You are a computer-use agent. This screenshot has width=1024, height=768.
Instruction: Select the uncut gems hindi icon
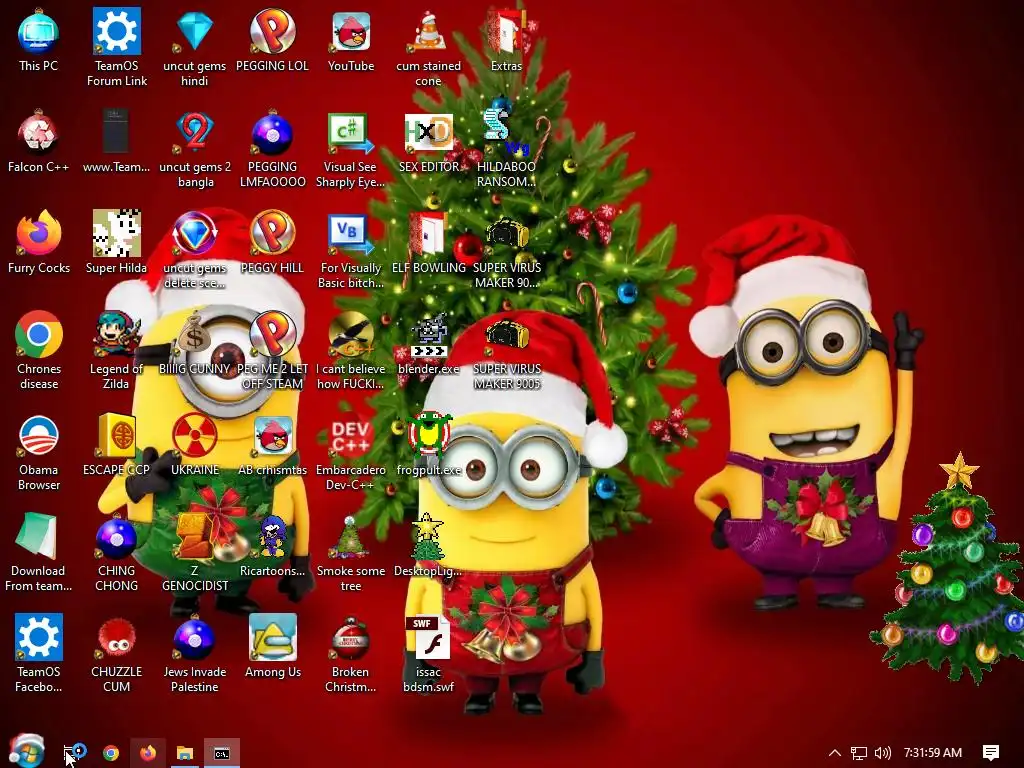195,48
